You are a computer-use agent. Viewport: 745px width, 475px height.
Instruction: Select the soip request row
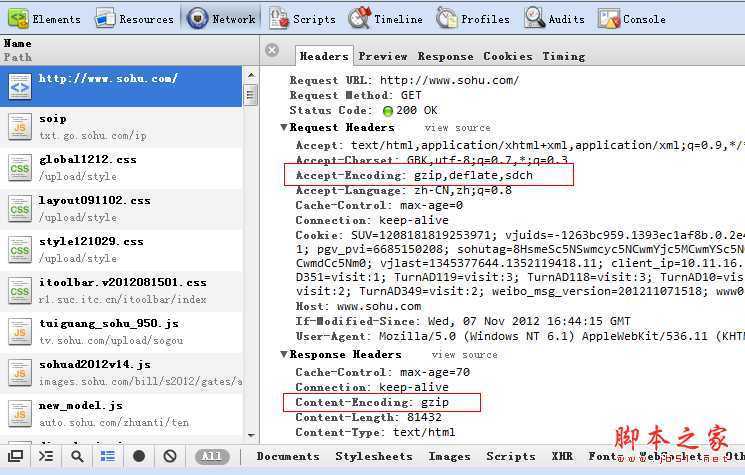(x=121, y=127)
